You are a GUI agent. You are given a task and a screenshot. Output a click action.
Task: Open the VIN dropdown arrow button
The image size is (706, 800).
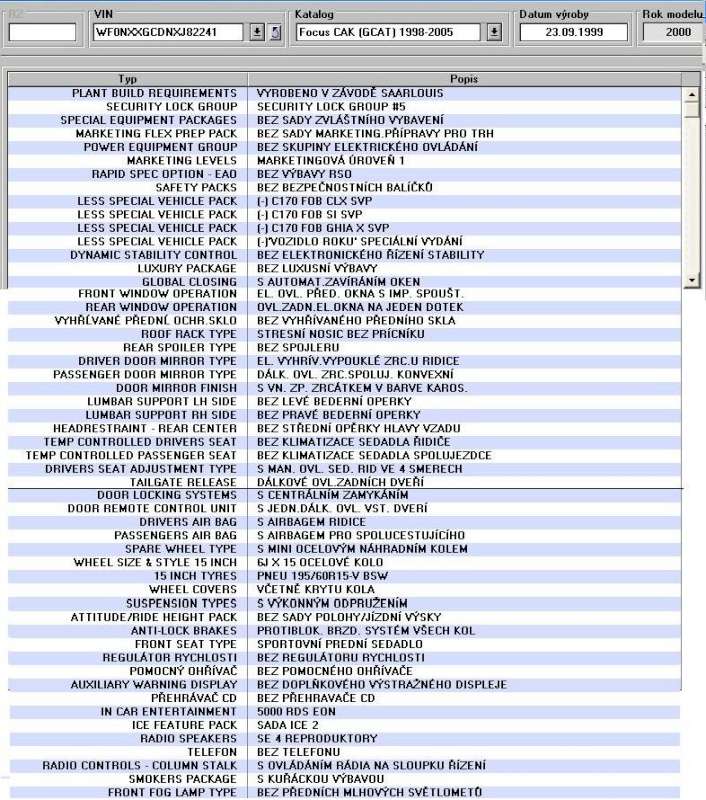click(258, 32)
